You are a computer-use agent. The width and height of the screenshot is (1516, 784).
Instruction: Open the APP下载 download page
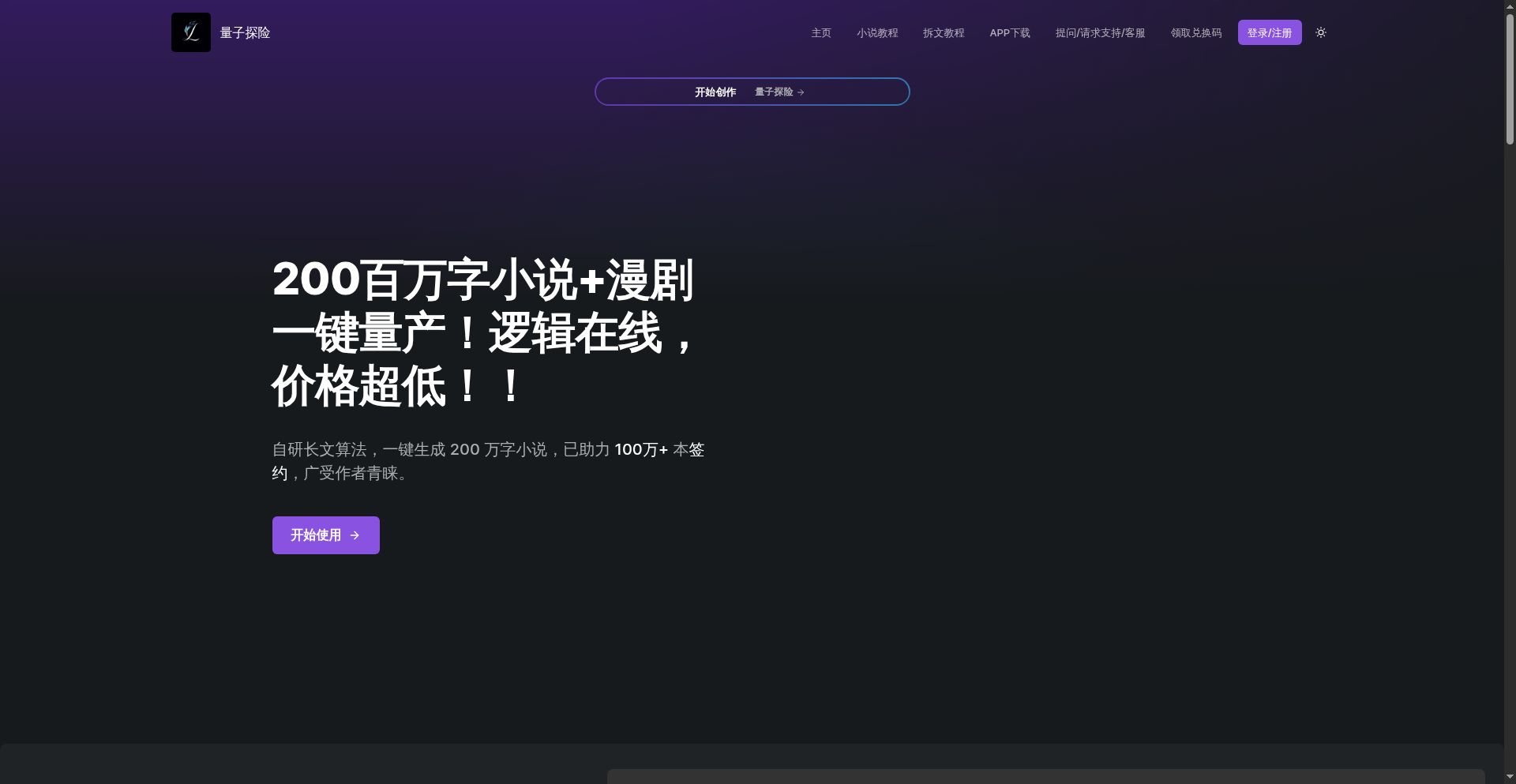click(x=1009, y=33)
